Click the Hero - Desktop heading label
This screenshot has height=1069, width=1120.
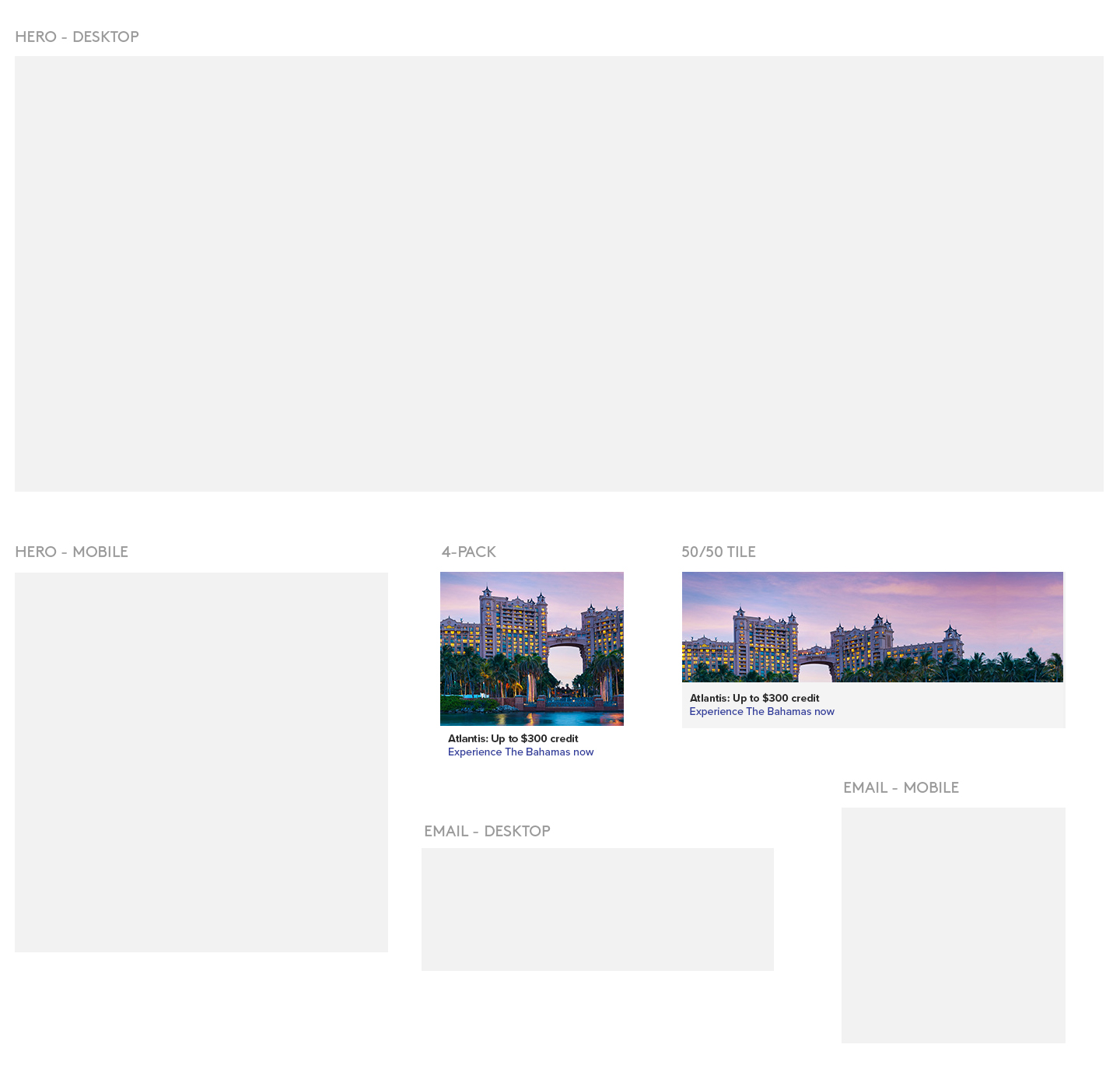coord(77,37)
